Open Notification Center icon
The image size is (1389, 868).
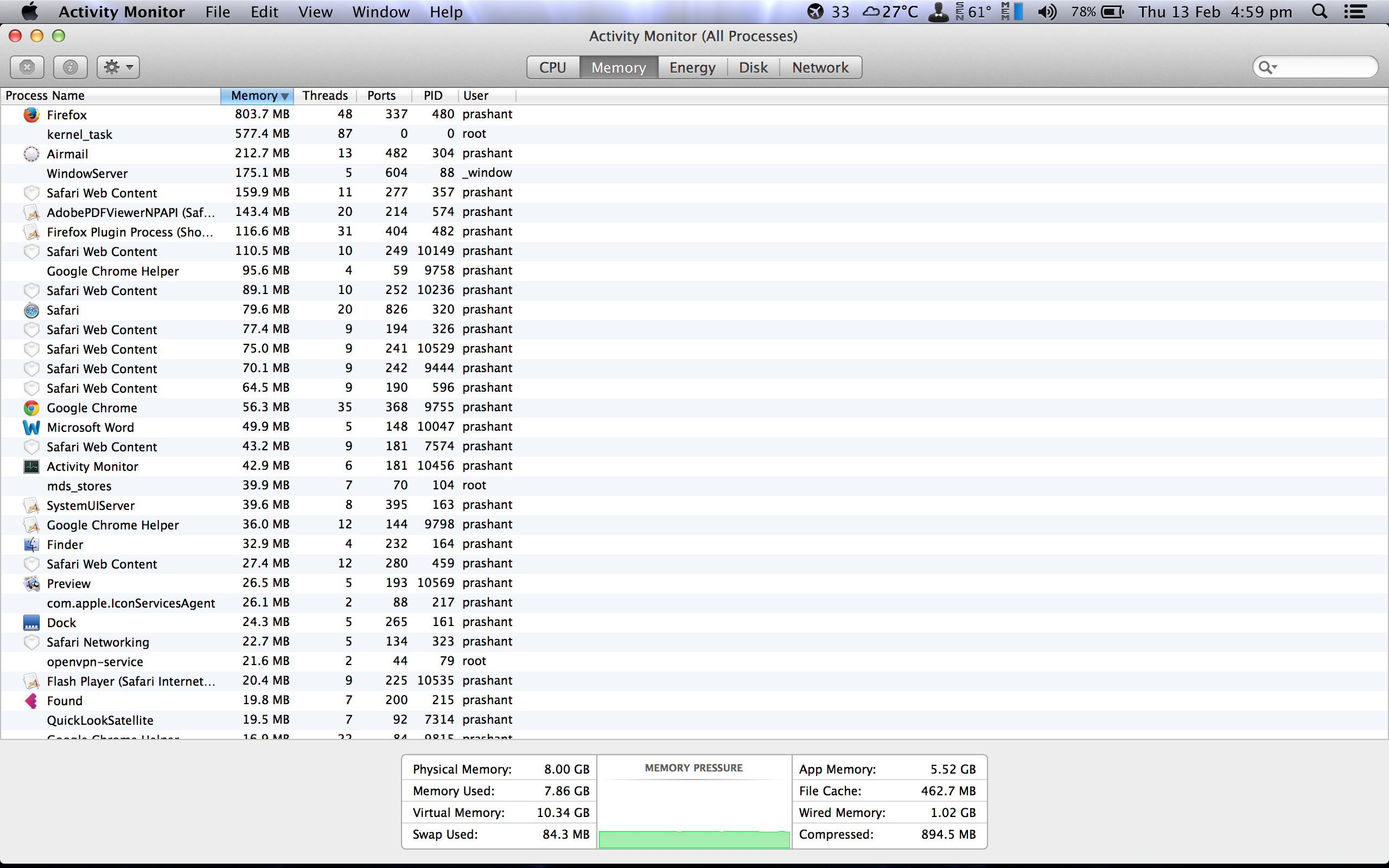(x=1355, y=11)
